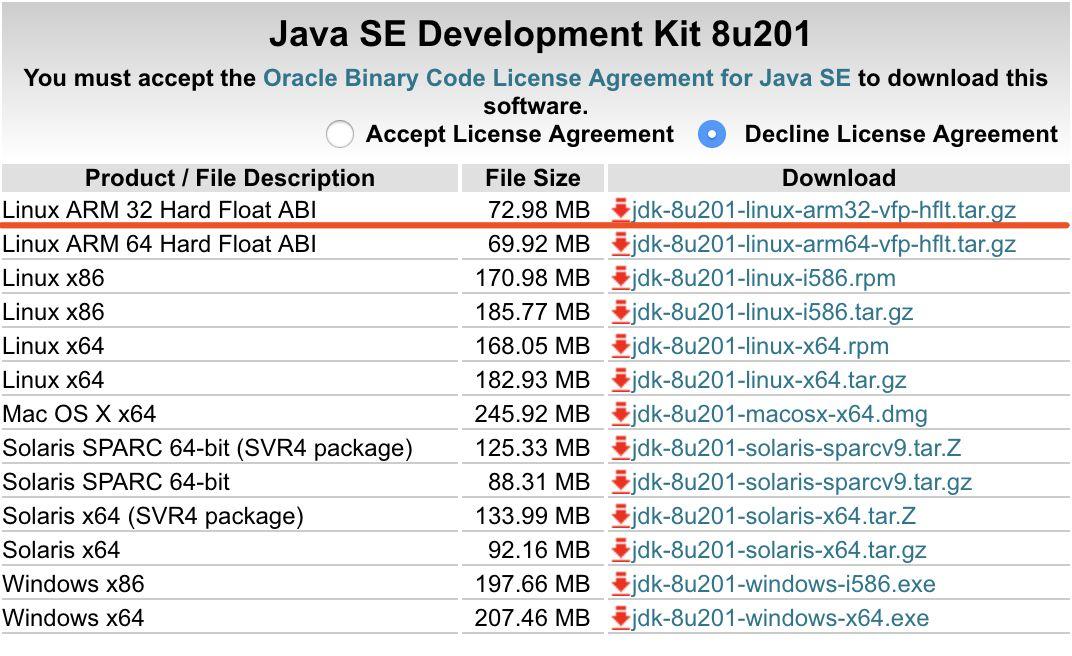Click the download icon beside jdk-8u201-windows-x64.exe

coord(621,617)
